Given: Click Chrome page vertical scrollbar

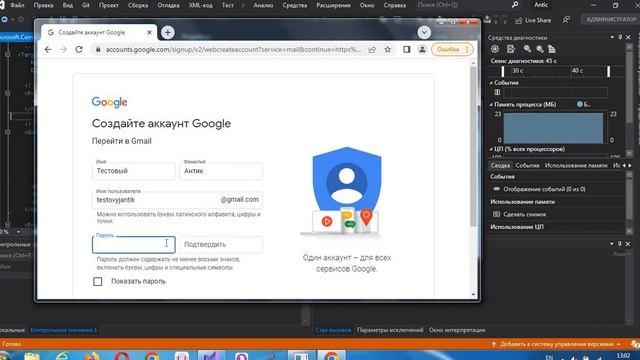Looking at the screenshot, I should click(473, 147).
